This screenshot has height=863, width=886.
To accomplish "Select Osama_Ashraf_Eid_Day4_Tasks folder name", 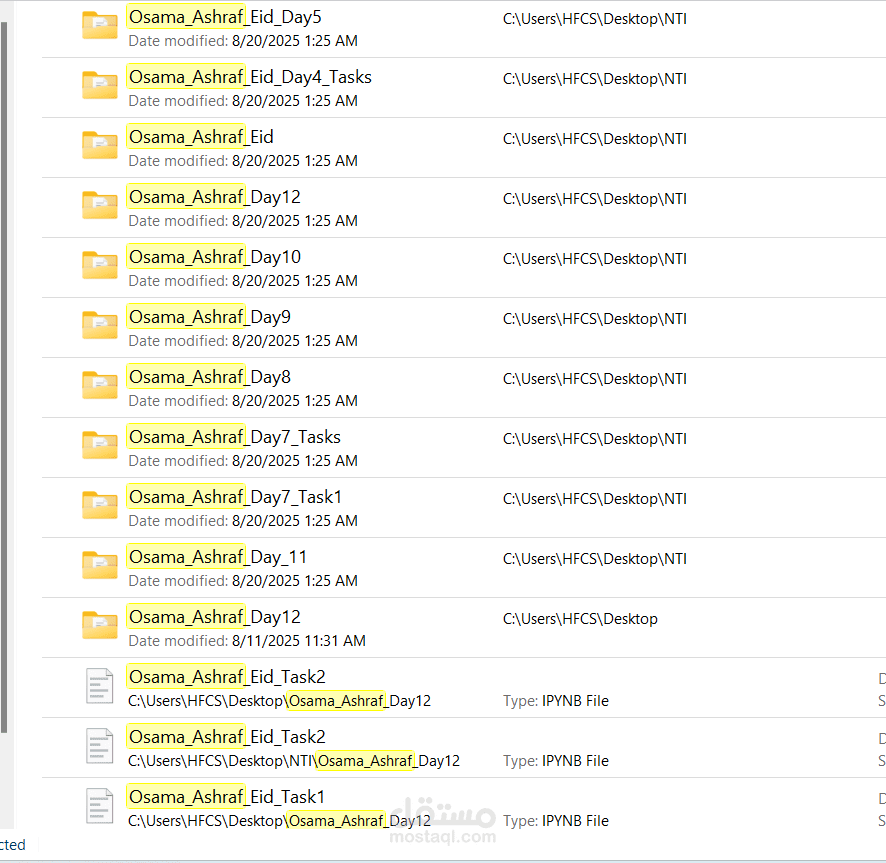I will click(x=250, y=77).
